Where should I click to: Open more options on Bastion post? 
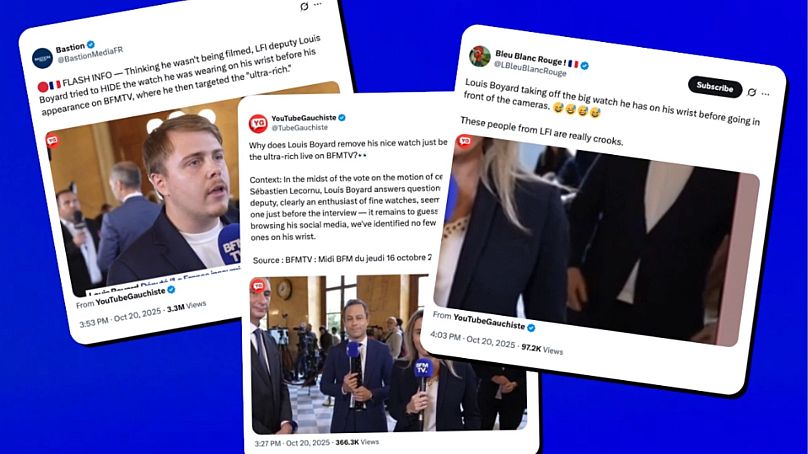point(318,4)
